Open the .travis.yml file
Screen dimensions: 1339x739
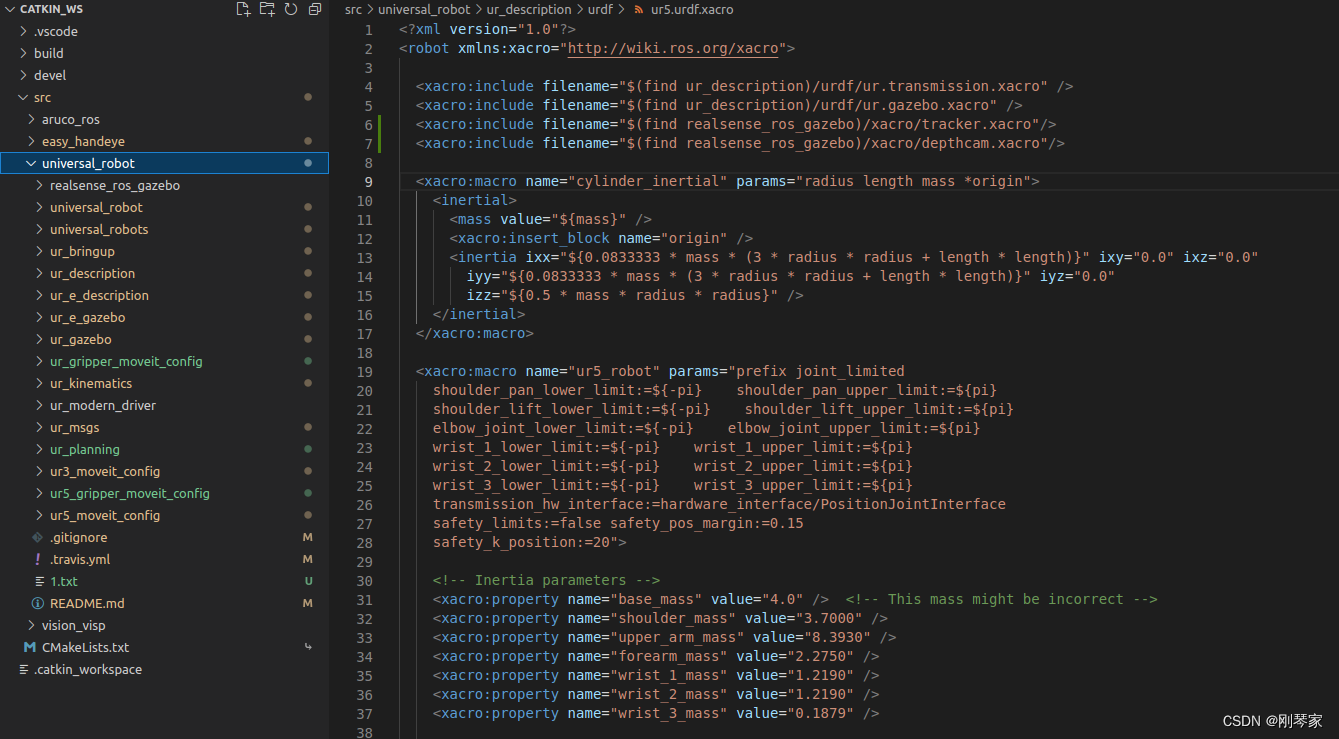click(80, 559)
